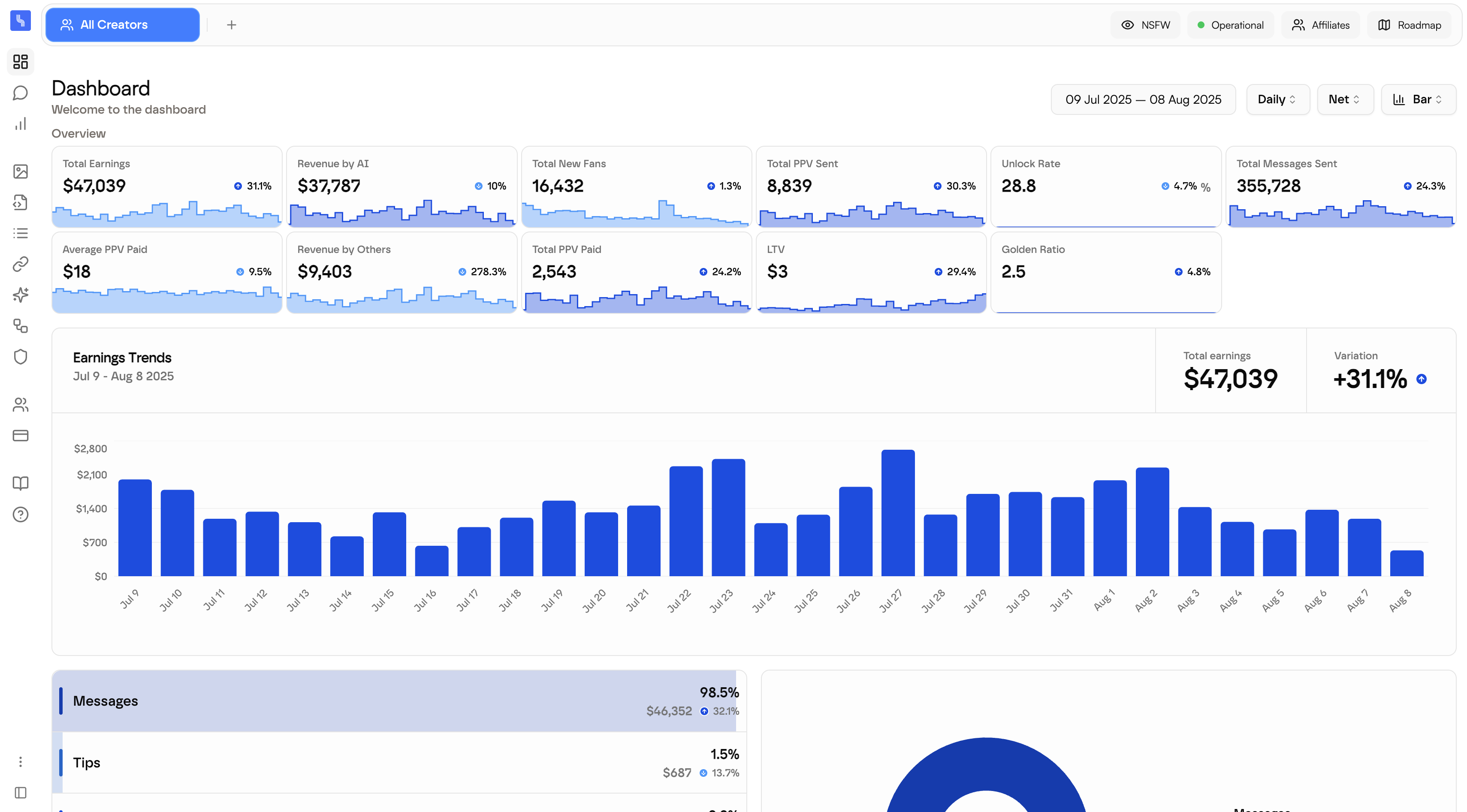Click the Revenue by Others card
The image size is (1467, 812).
[x=401, y=272]
